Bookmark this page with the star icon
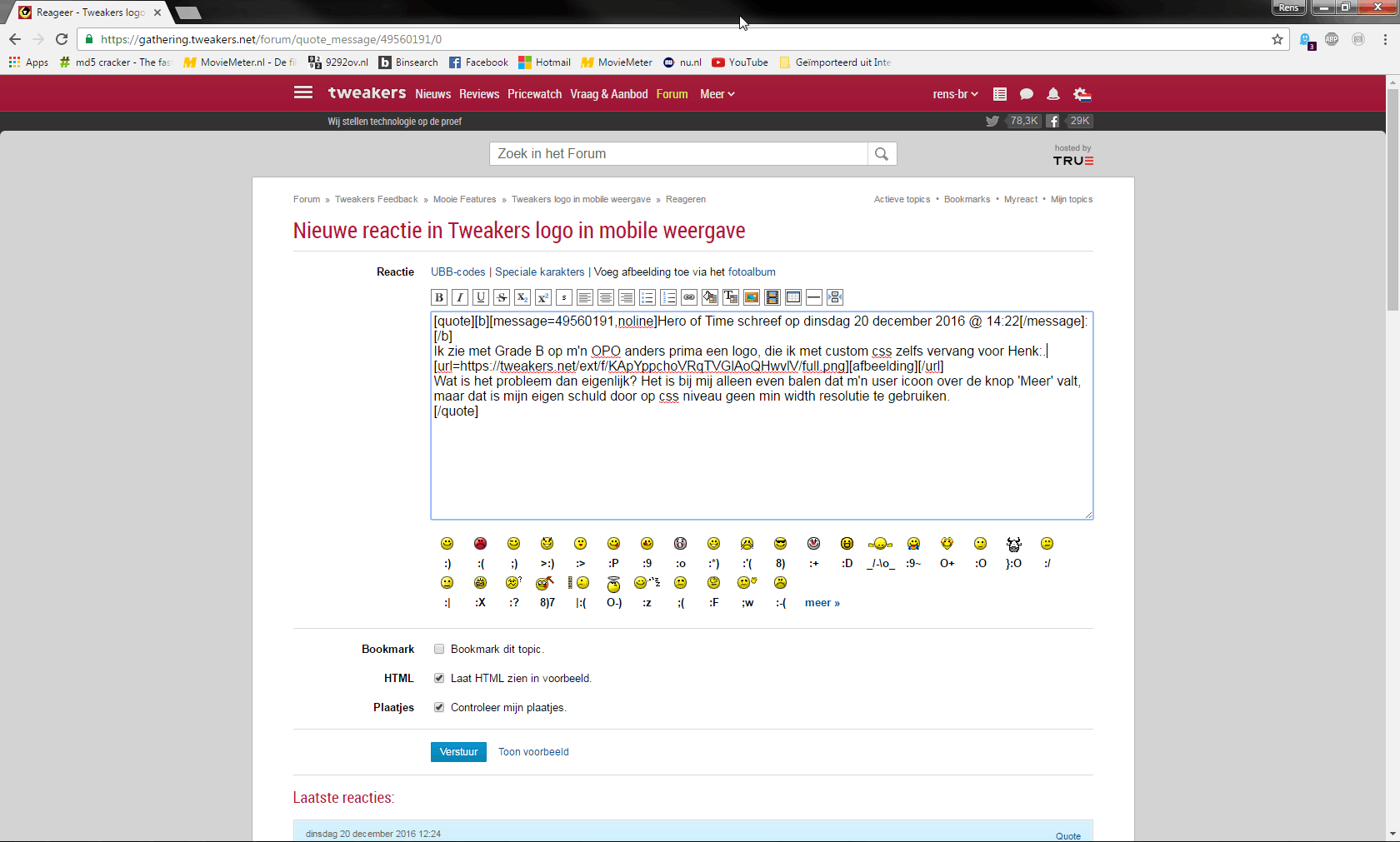This screenshot has height=842, width=1400. click(1277, 39)
